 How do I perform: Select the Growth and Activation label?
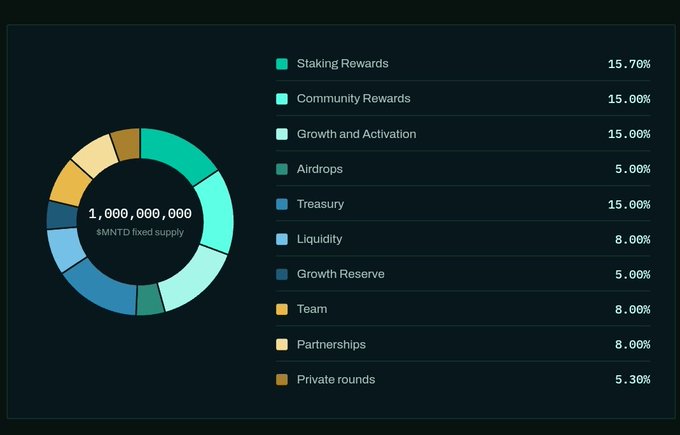[x=356, y=134]
